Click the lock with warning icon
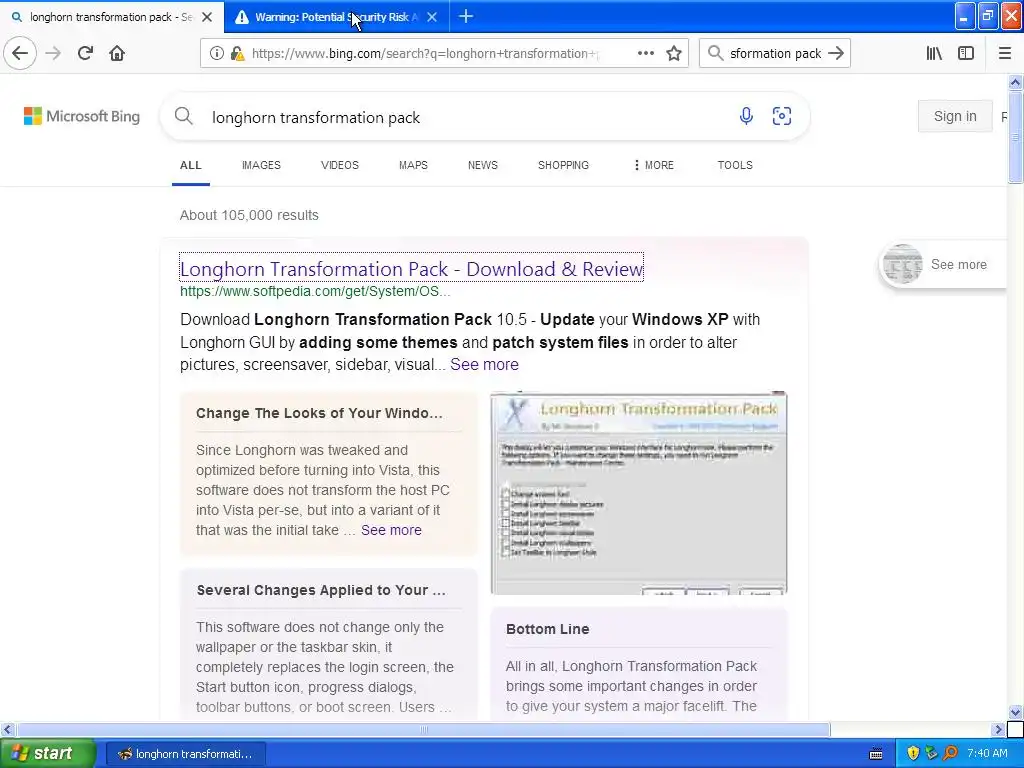1024x768 pixels. pos(238,54)
